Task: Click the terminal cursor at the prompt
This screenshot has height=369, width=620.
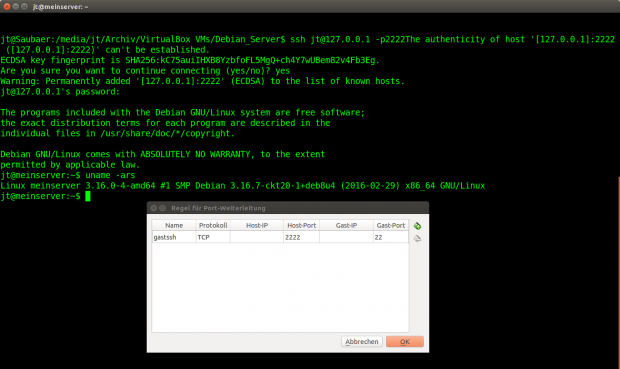Action: pyautogui.click(x=88, y=196)
